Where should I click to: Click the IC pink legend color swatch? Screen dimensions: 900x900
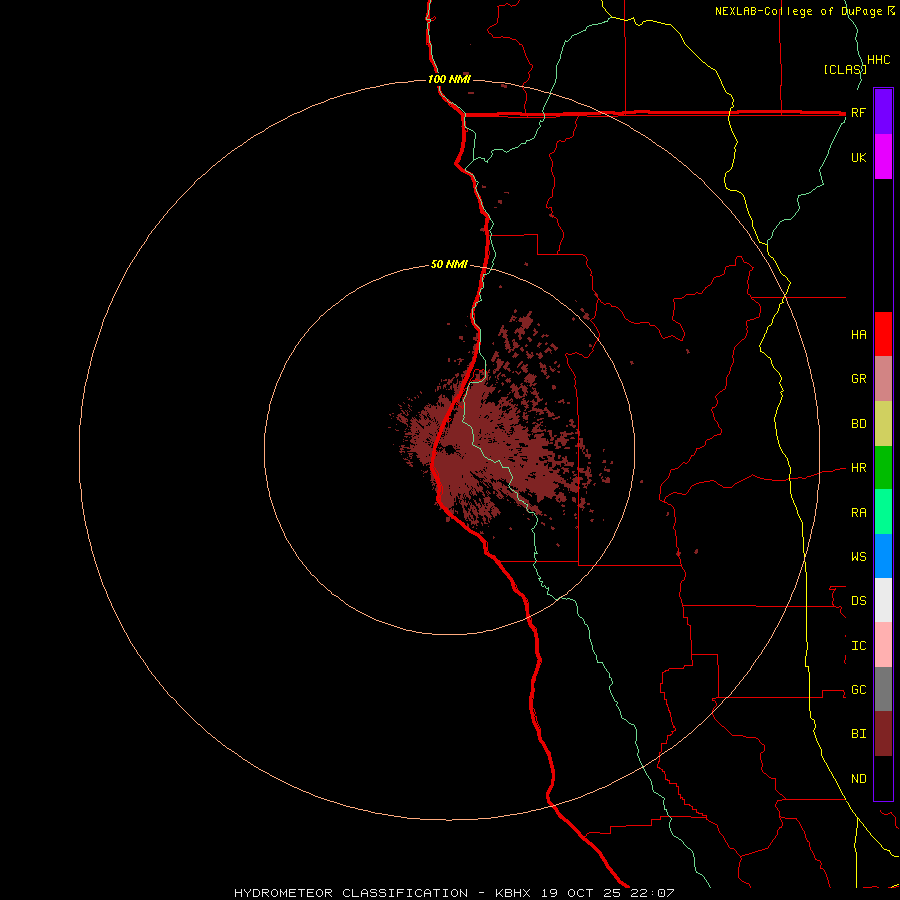pos(883,645)
